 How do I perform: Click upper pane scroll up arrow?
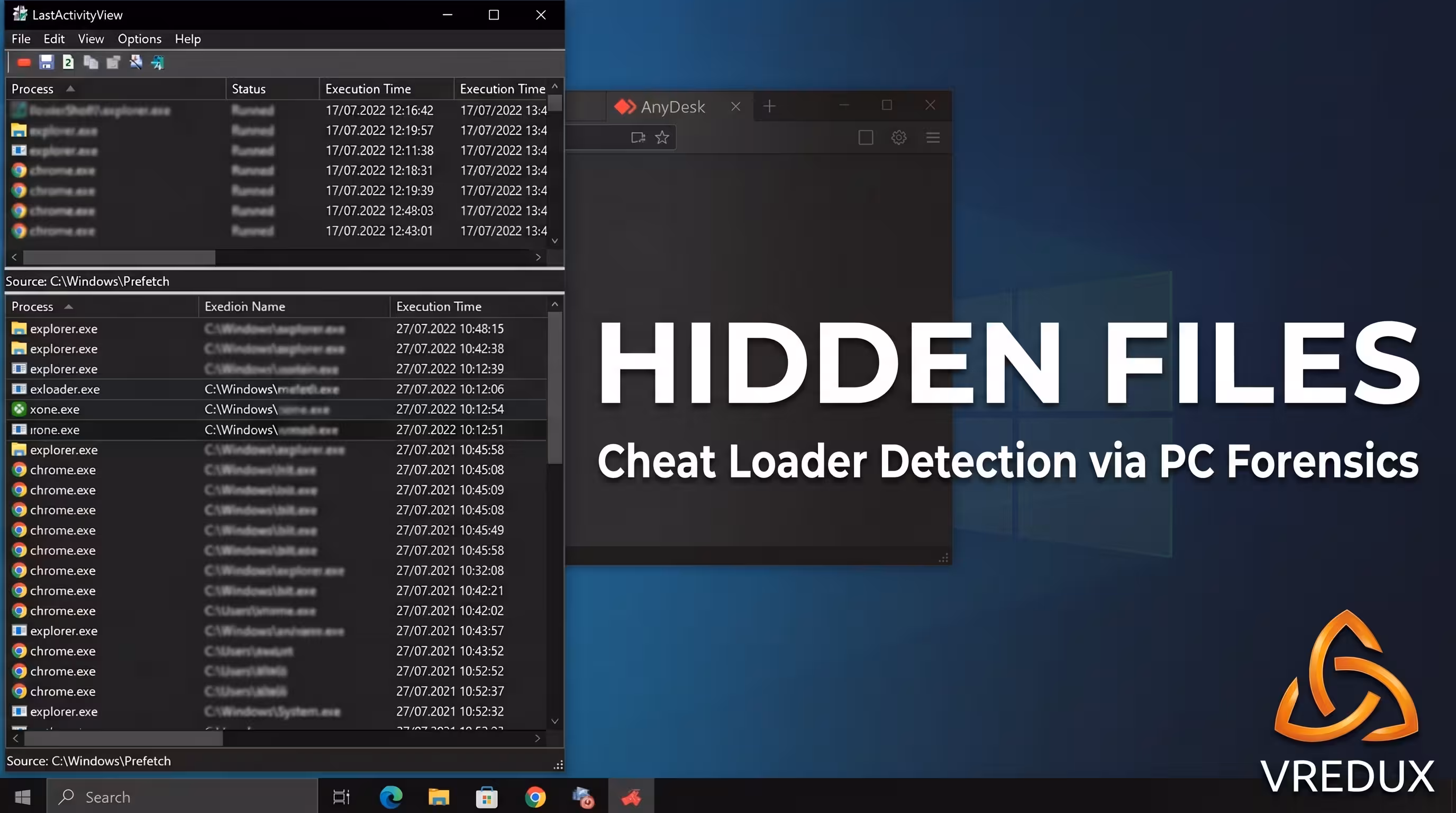(555, 86)
